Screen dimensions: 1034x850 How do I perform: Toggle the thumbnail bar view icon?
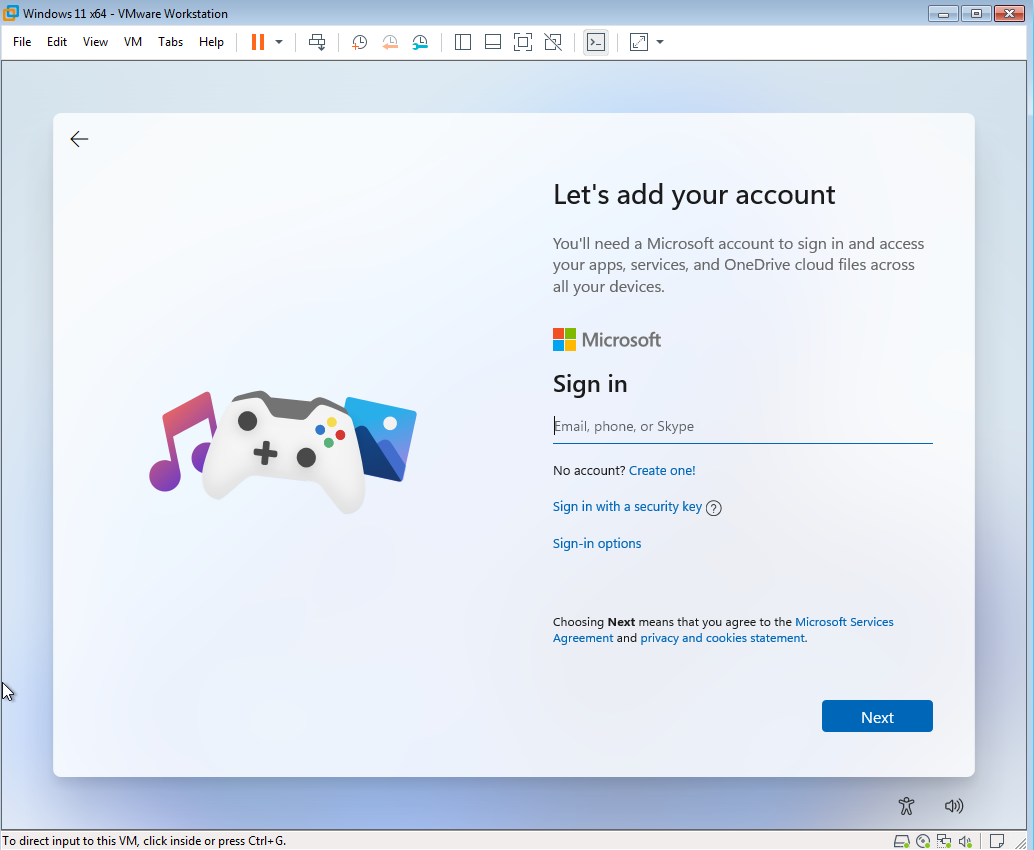pyautogui.click(x=493, y=42)
